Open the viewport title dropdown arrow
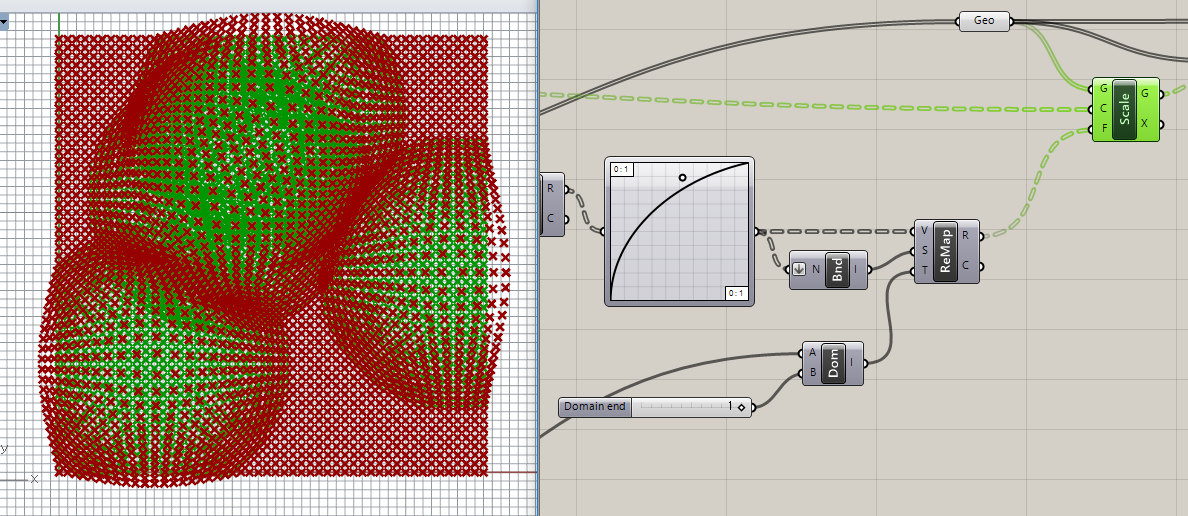This screenshot has width=1188, height=516. (x=4, y=21)
